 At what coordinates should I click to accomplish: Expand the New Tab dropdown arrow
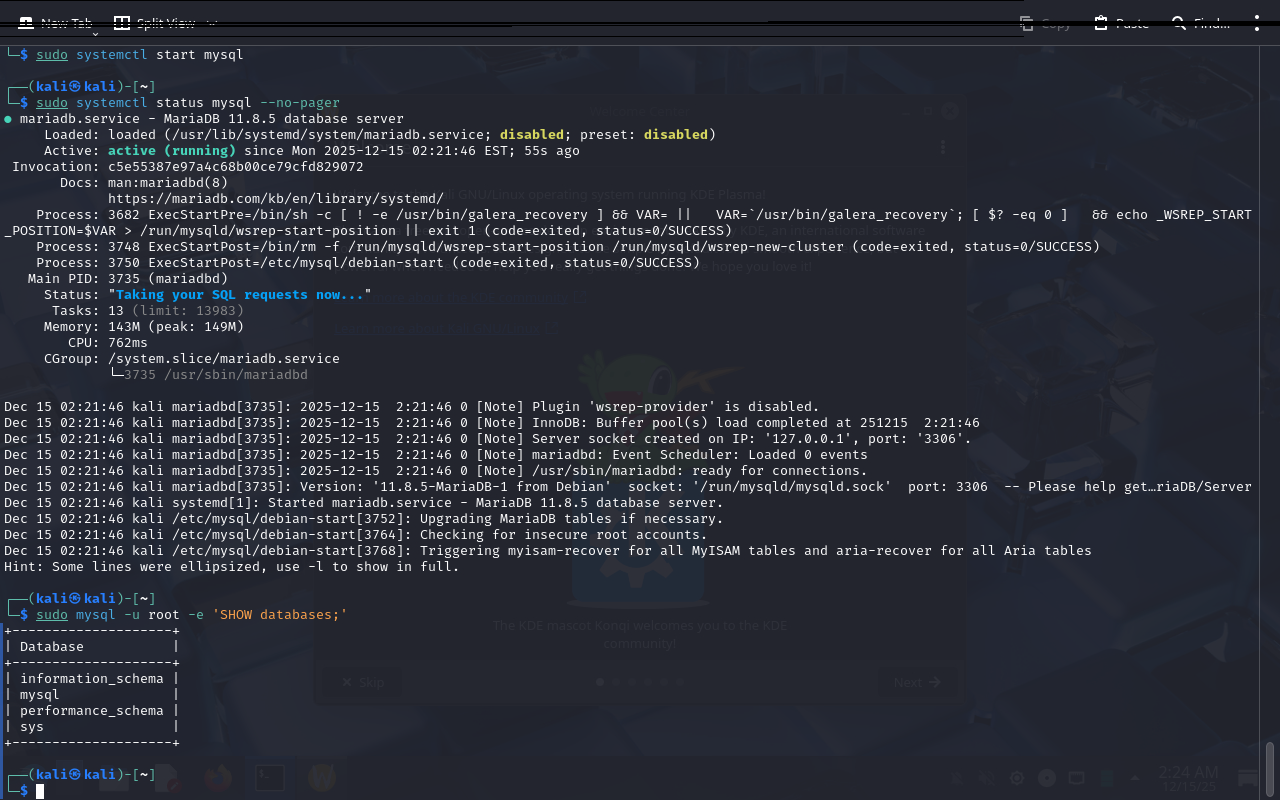pyautogui.click(x=96, y=35)
